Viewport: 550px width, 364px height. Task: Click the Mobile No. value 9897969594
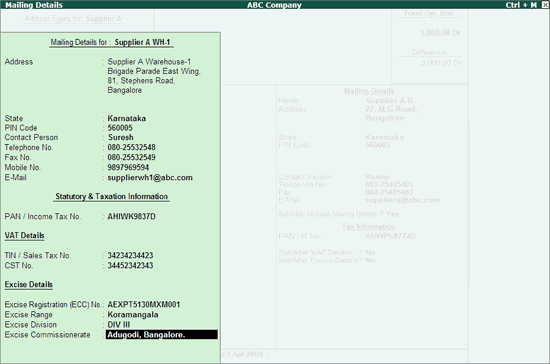click(x=128, y=167)
